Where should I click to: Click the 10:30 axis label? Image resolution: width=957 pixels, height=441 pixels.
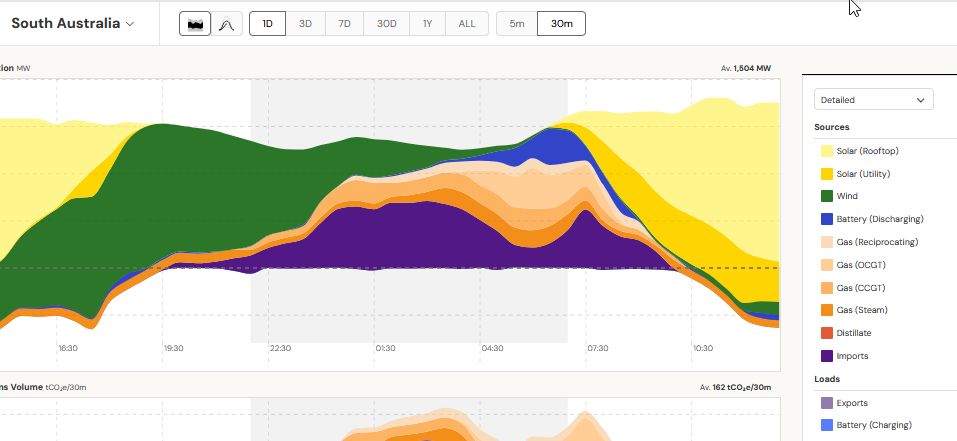pos(702,348)
